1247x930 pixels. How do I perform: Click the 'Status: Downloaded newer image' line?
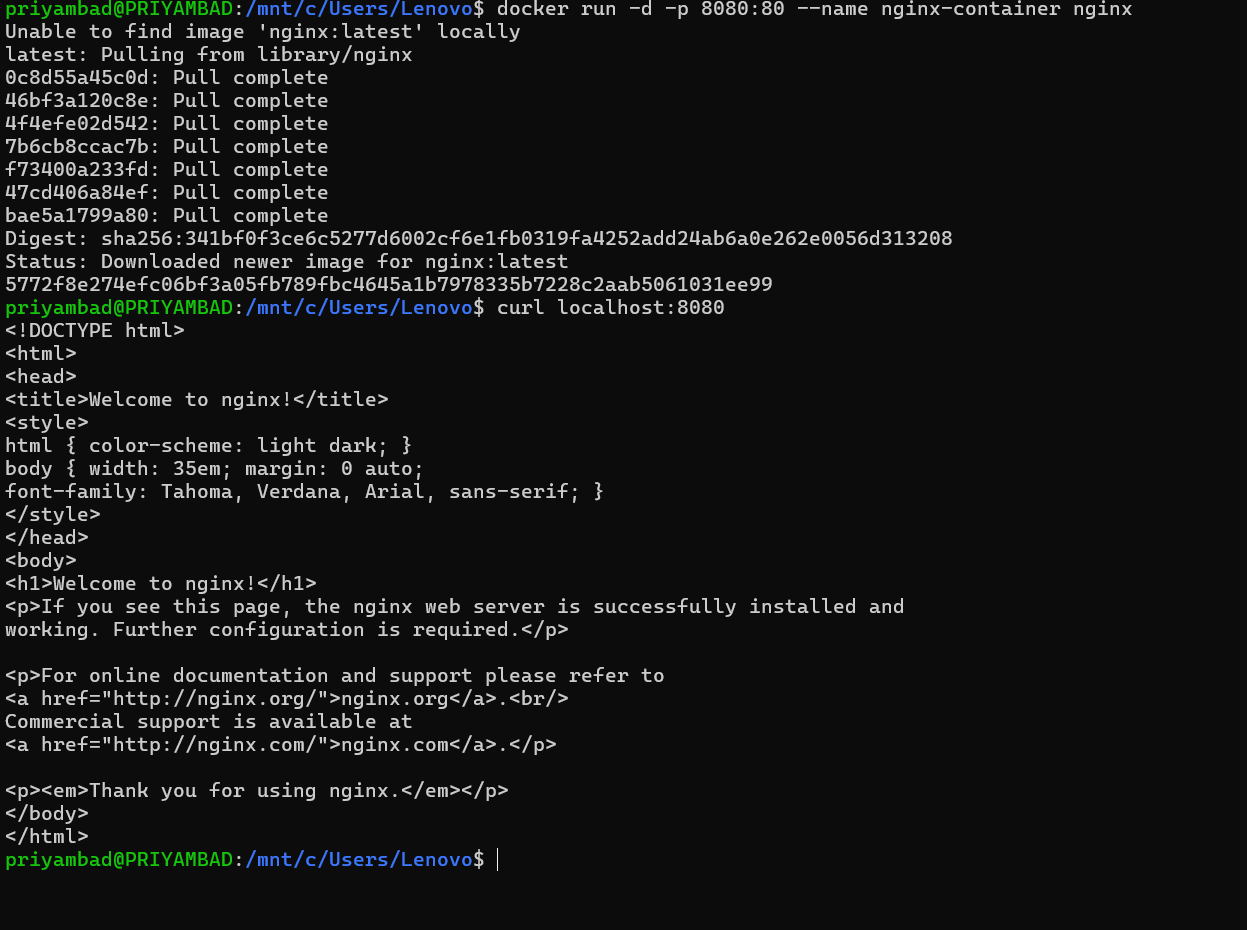pos(286,262)
